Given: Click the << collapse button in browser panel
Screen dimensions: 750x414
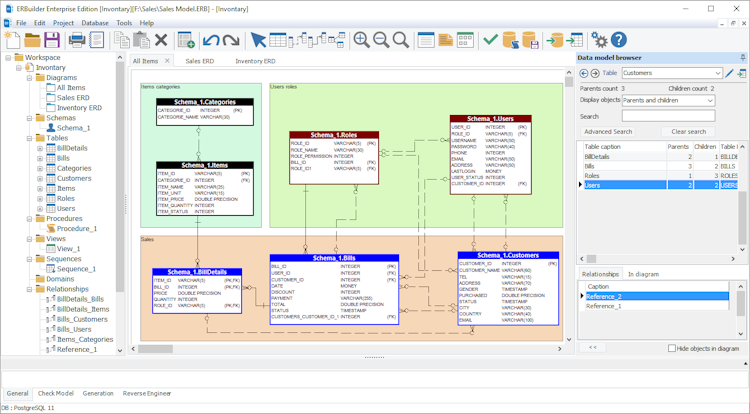Looking at the screenshot, I should point(592,348).
